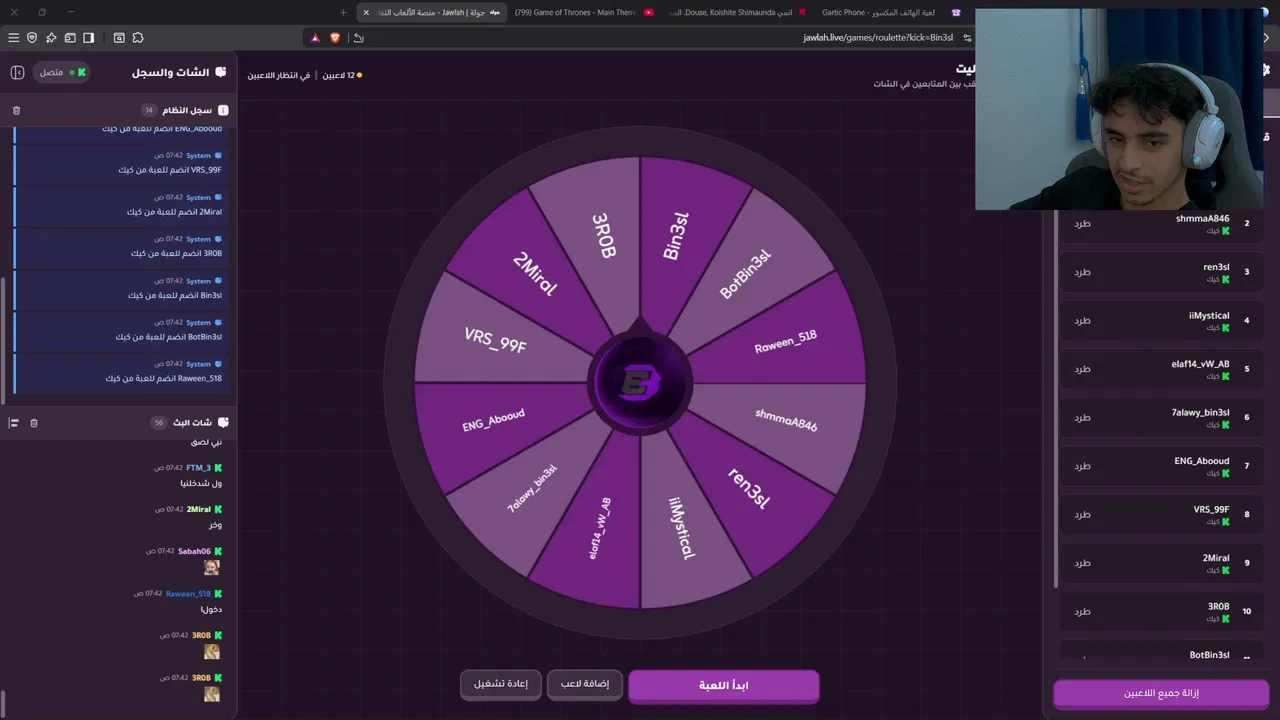
Task: Click the shmmaA846 wheel segment
Action: [786, 422]
